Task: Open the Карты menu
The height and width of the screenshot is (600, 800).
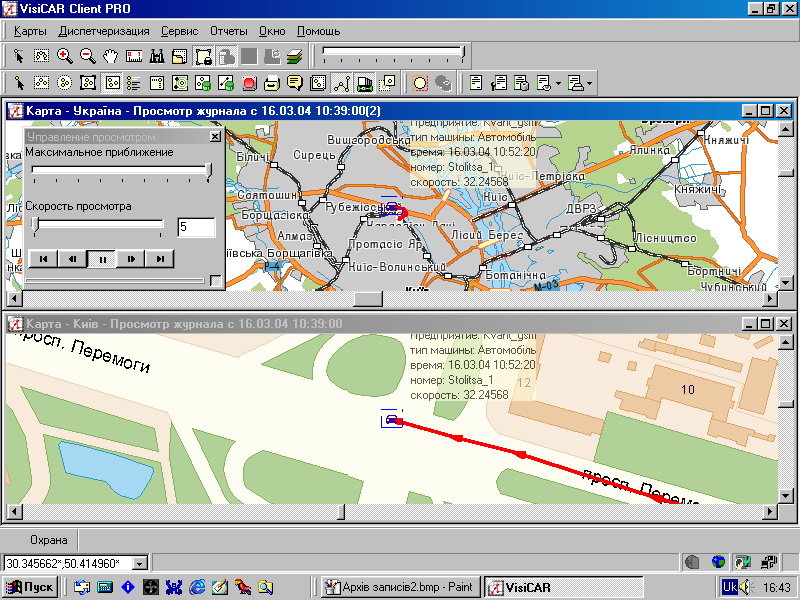Action: click(30, 31)
